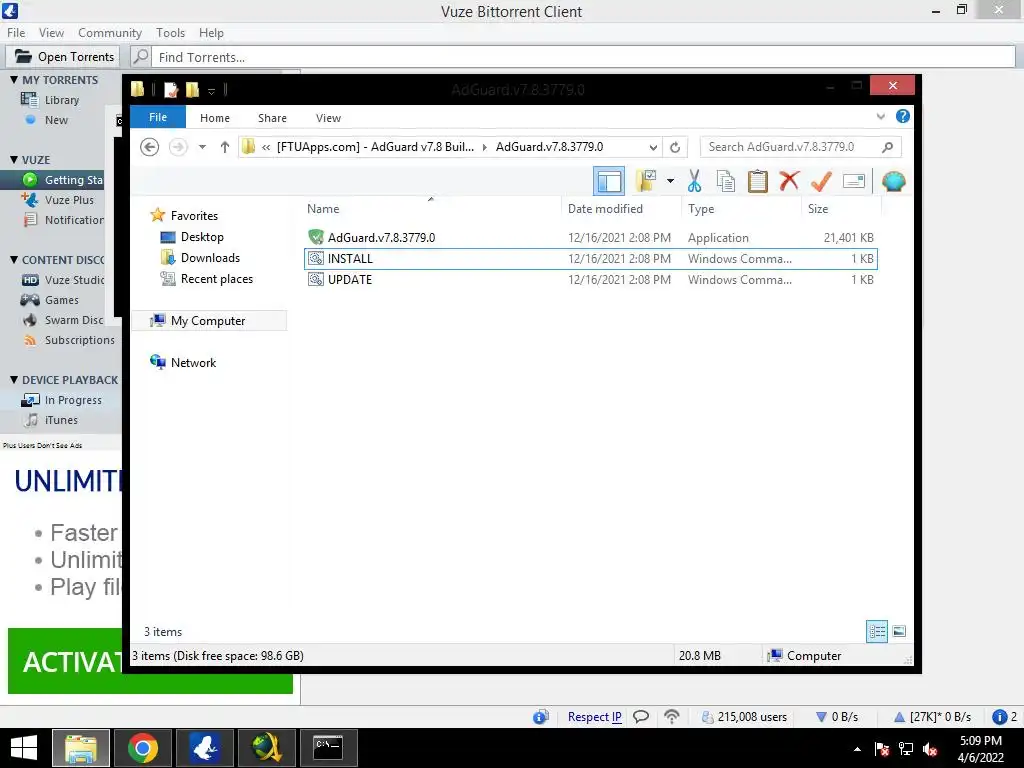This screenshot has height=768, width=1024.
Task: Switch to the Home ribbon tab
Action: coord(215,118)
